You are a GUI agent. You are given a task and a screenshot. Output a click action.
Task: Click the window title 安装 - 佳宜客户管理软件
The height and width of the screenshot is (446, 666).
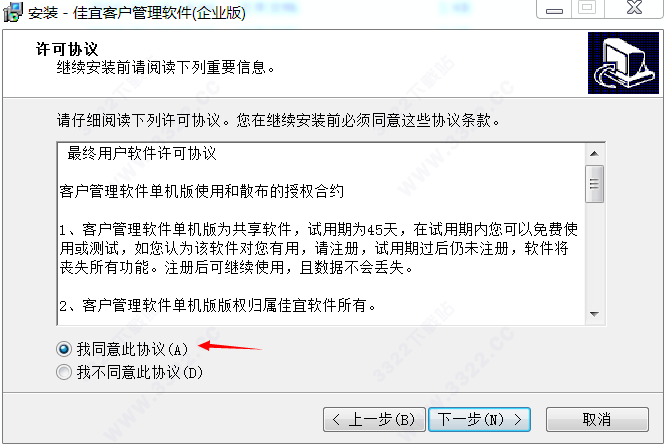(137, 13)
